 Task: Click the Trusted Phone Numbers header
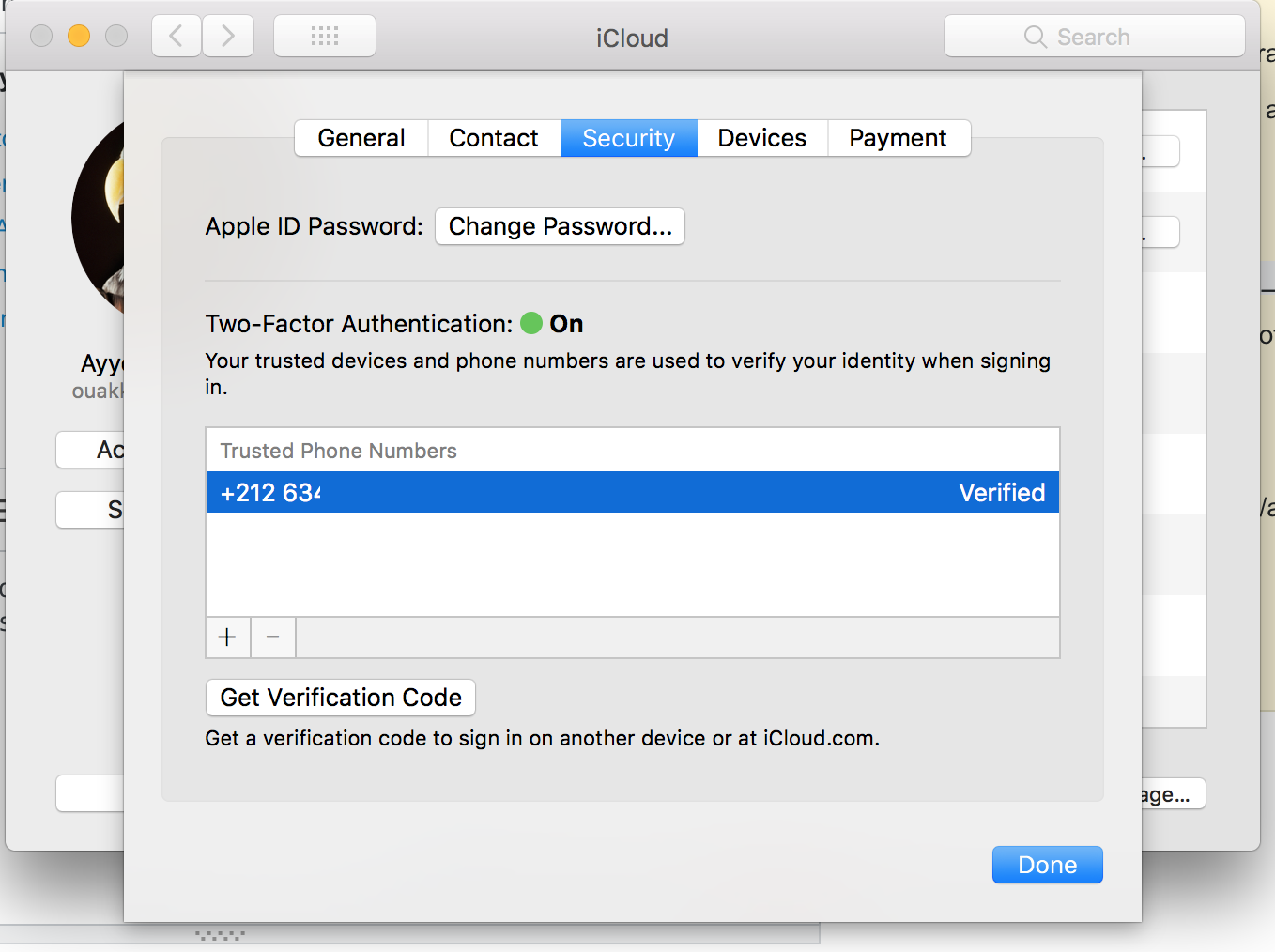(339, 451)
